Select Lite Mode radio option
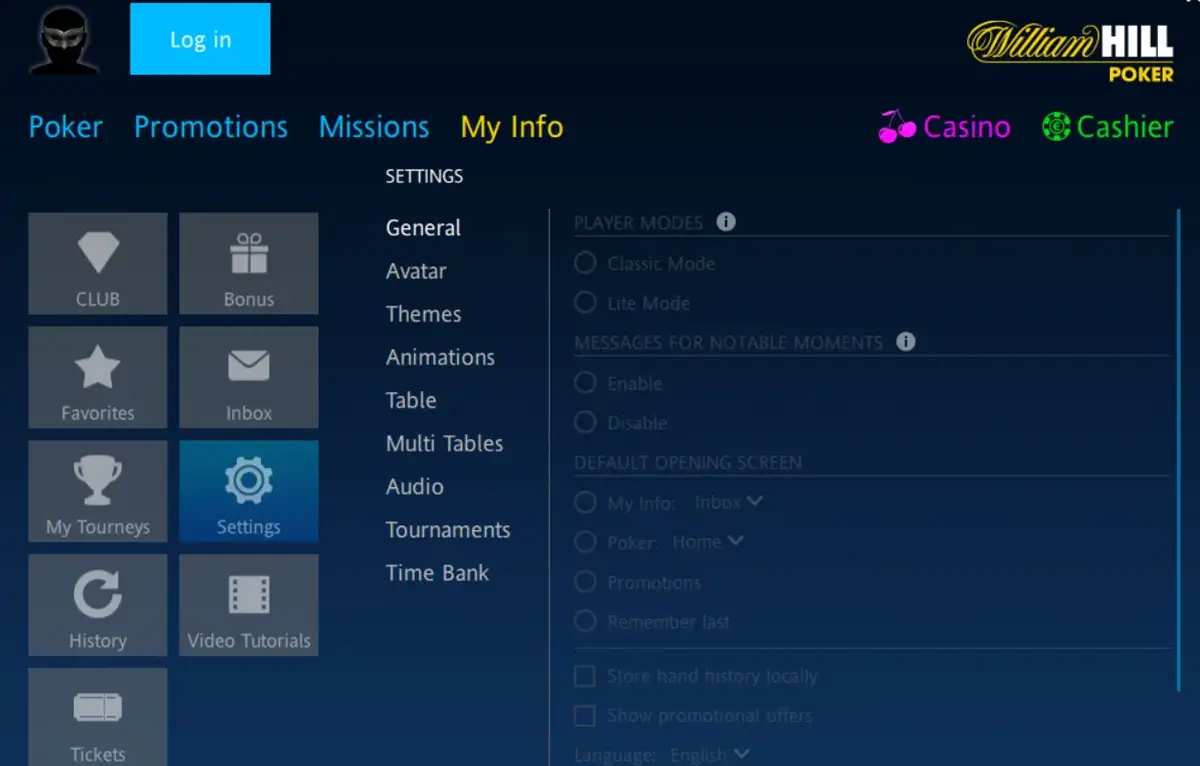 click(x=585, y=303)
